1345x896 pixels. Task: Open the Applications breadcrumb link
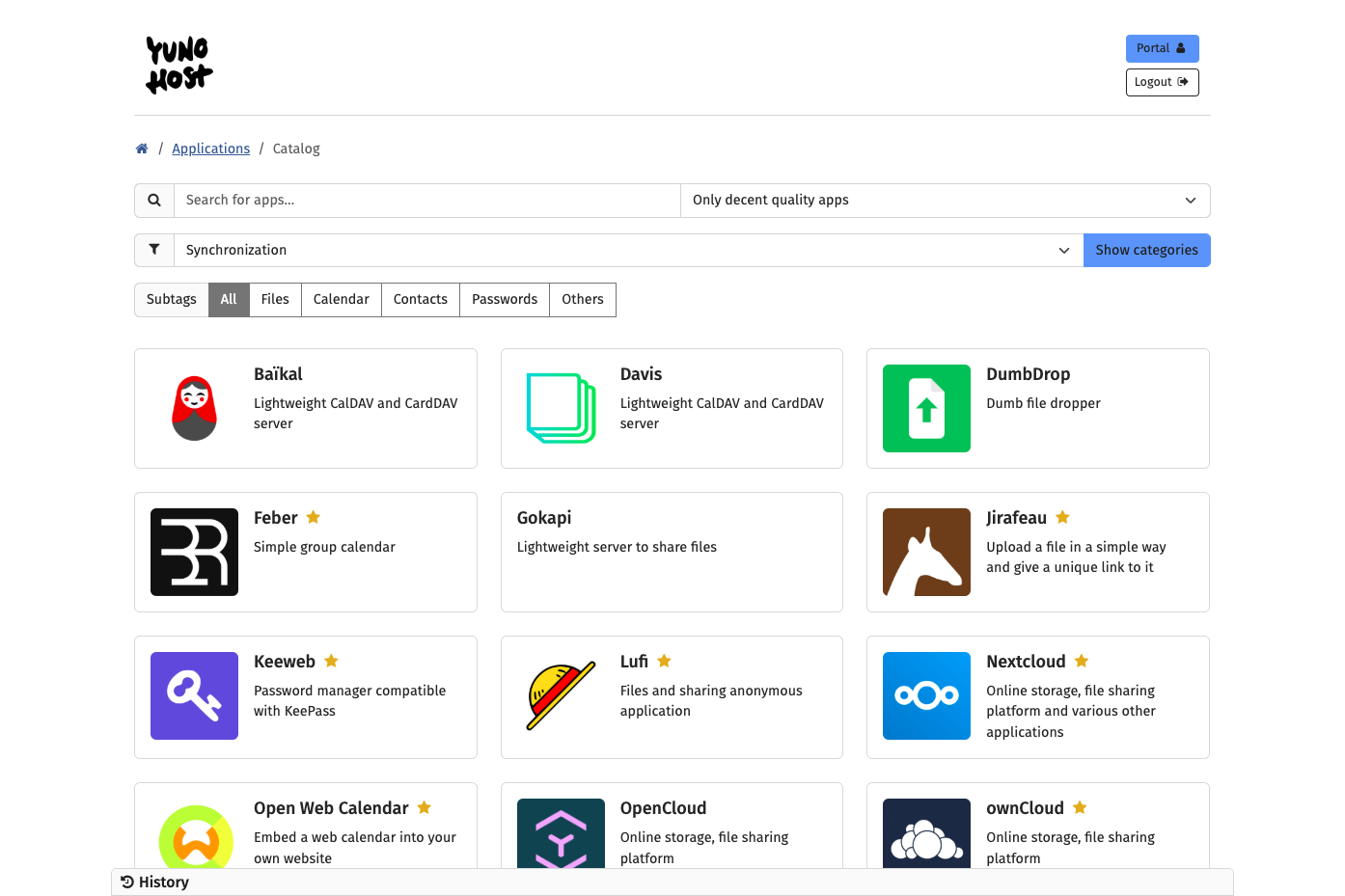click(210, 149)
